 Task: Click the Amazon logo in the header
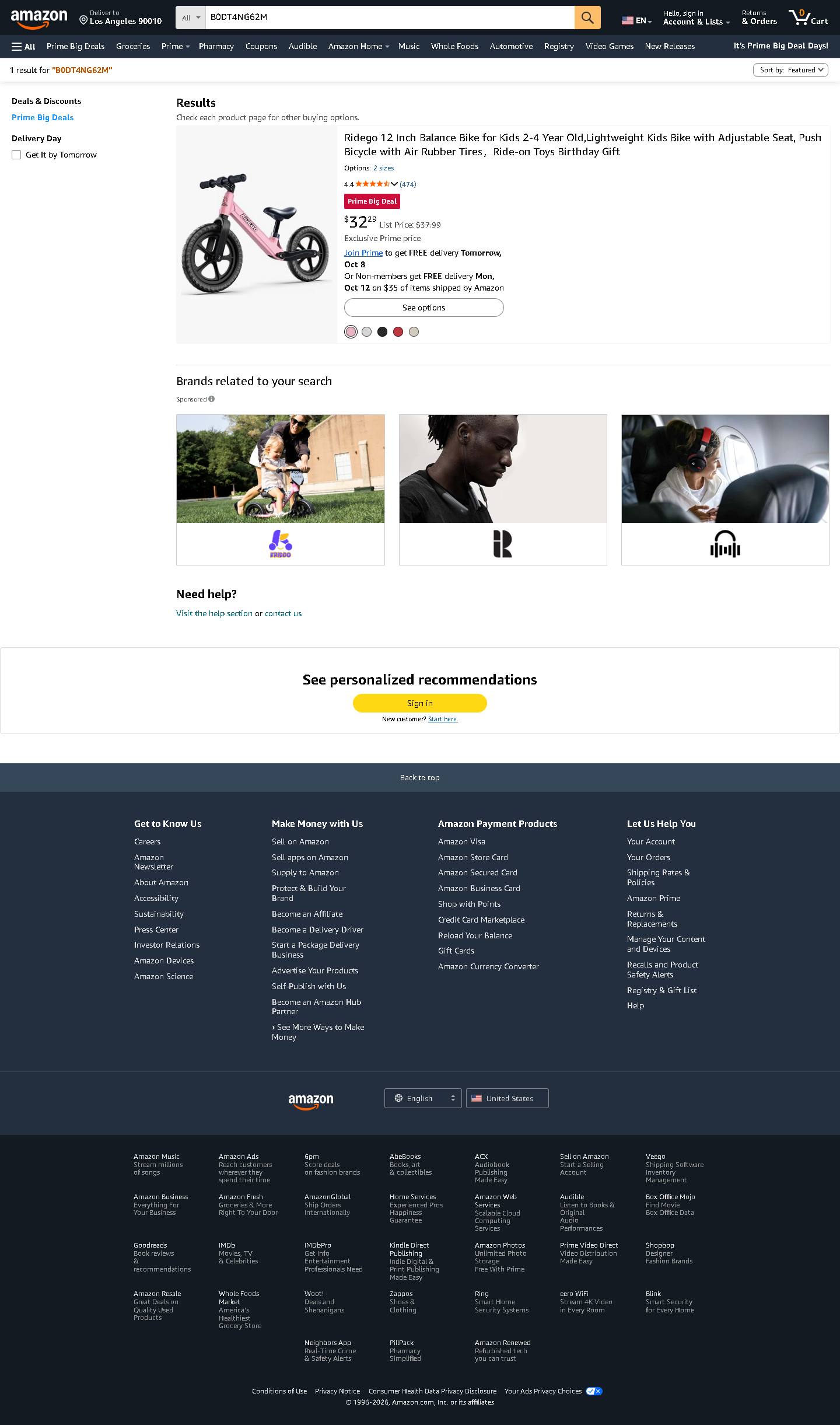[x=39, y=19]
